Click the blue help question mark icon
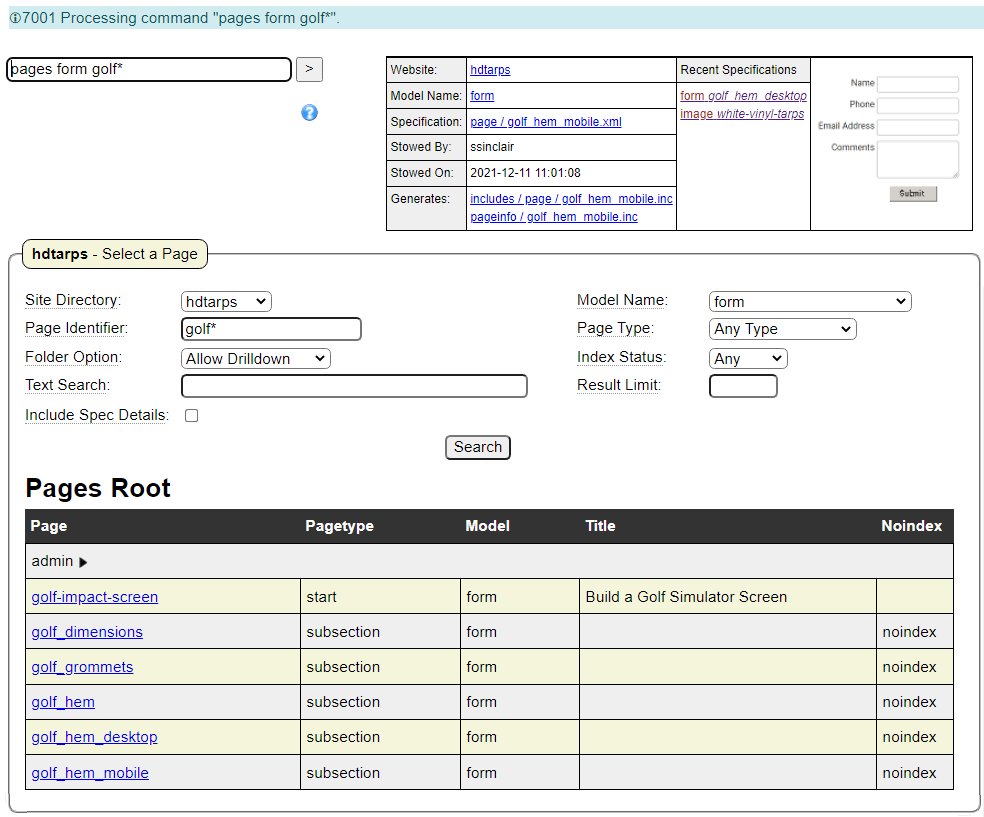The width and height of the screenshot is (984, 817). 309,113
